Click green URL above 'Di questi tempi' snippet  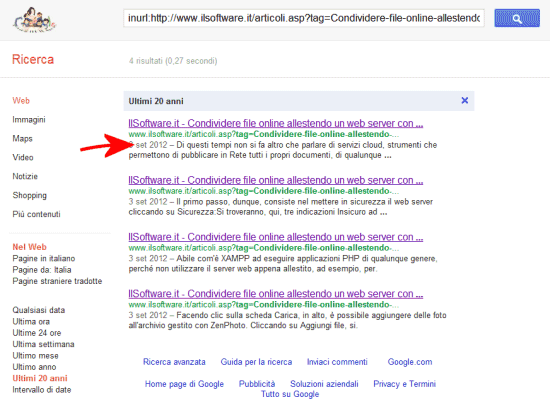(264, 134)
